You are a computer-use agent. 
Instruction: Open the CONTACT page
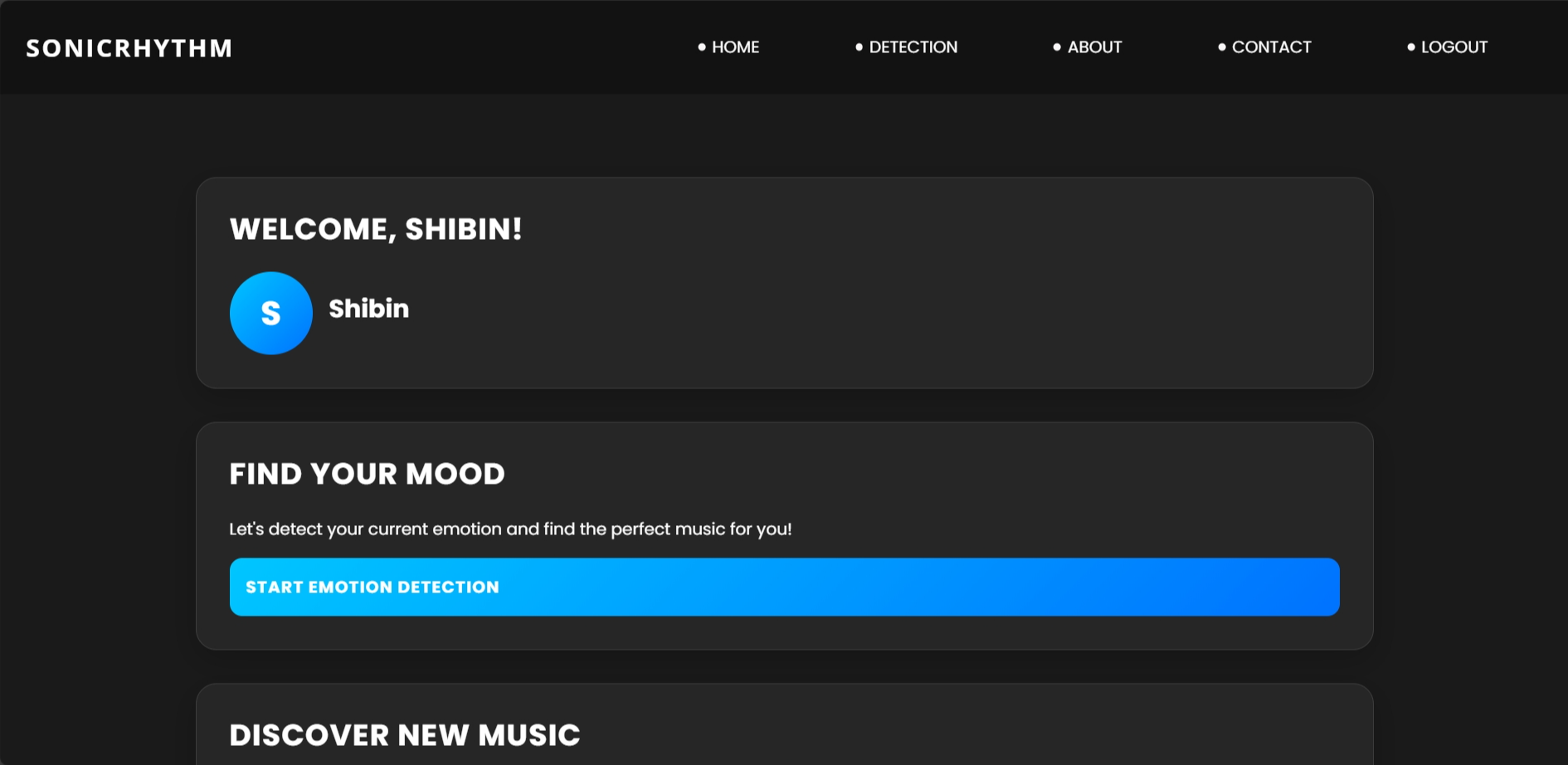click(x=1272, y=47)
